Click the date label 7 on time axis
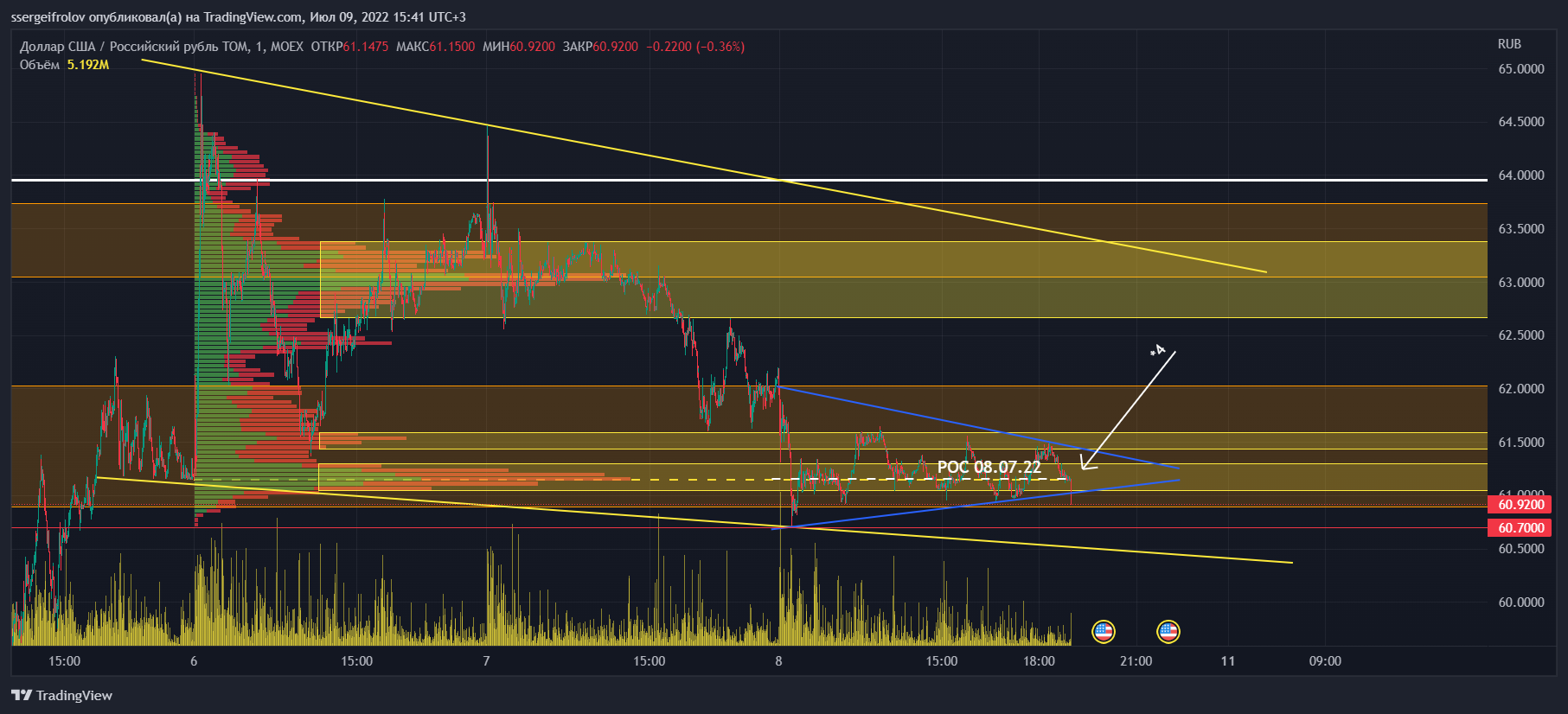The height and width of the screenshot is (714, 1568). pos(486,661)
